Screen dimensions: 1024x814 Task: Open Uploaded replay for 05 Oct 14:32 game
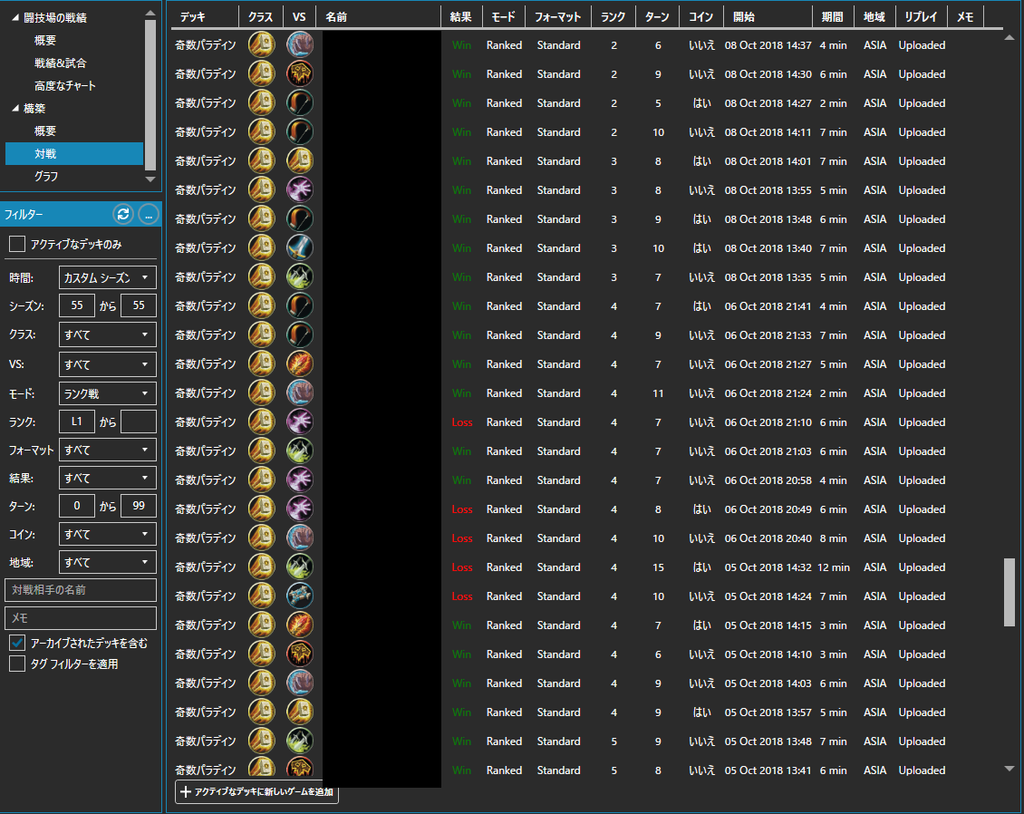(921, 567)
